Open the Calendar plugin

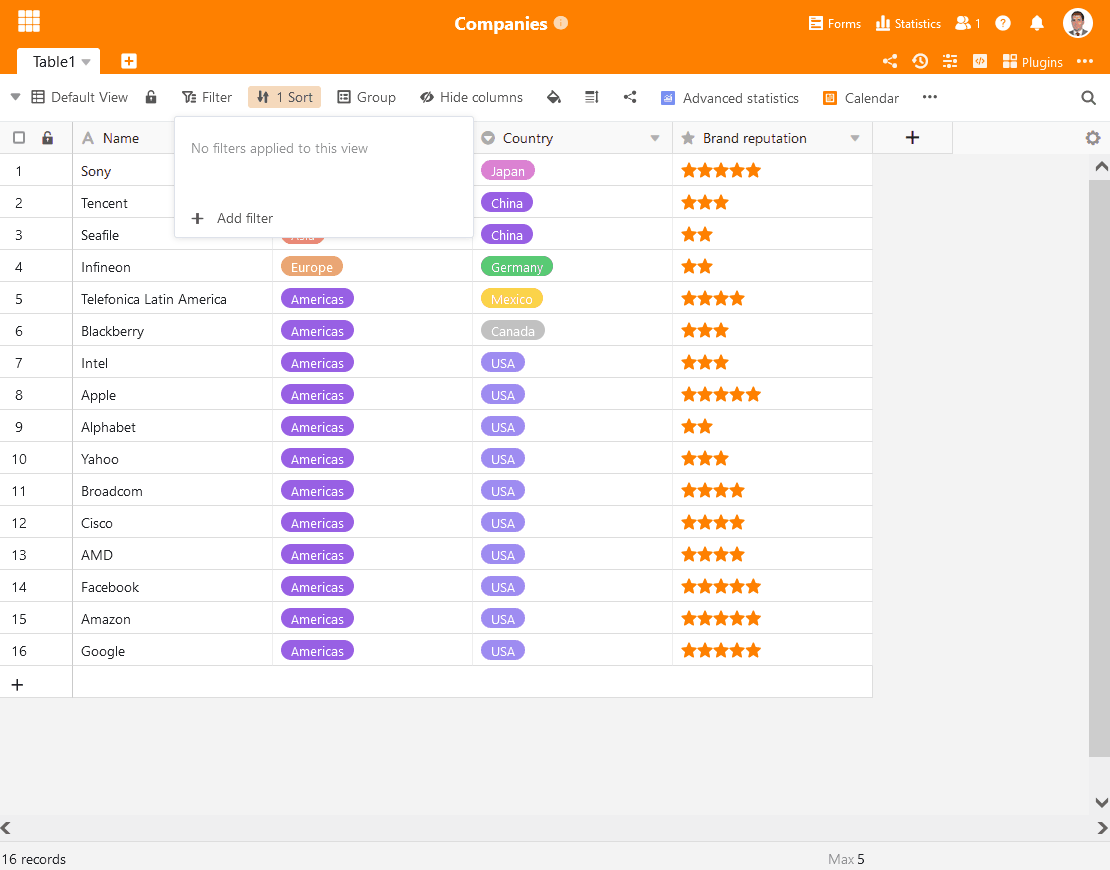click(861, 98)
